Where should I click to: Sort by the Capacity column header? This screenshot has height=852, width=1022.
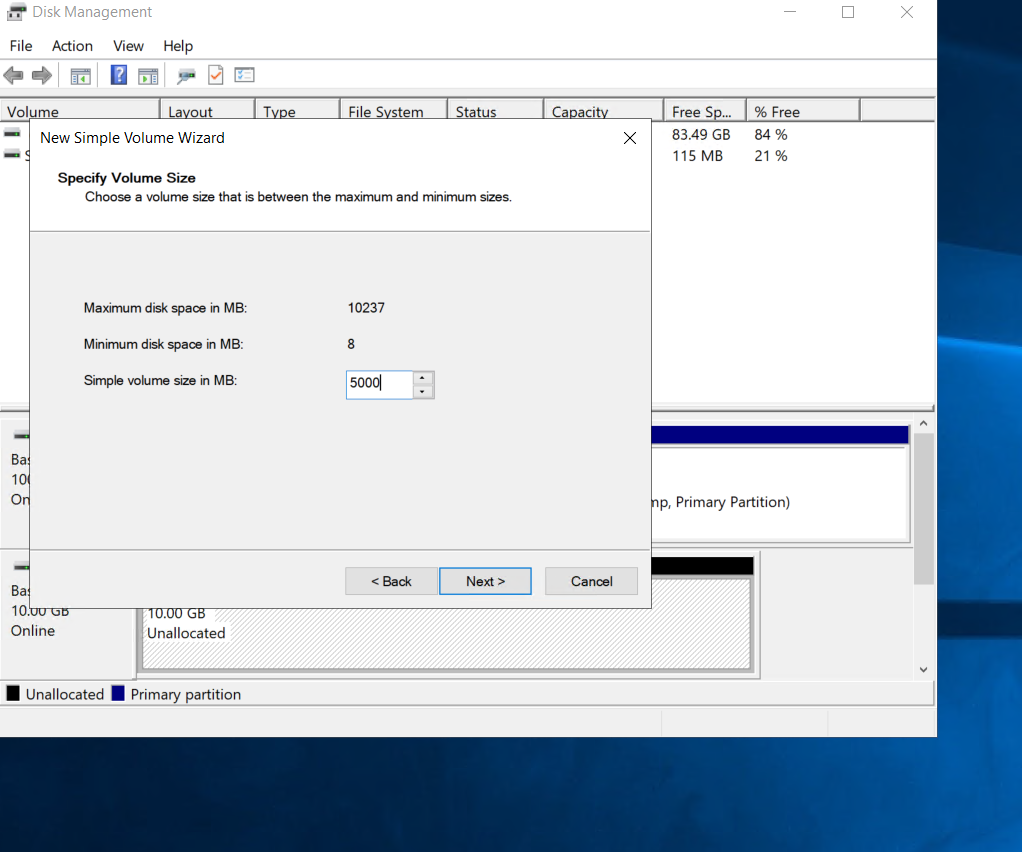click(x=604, y=111)
